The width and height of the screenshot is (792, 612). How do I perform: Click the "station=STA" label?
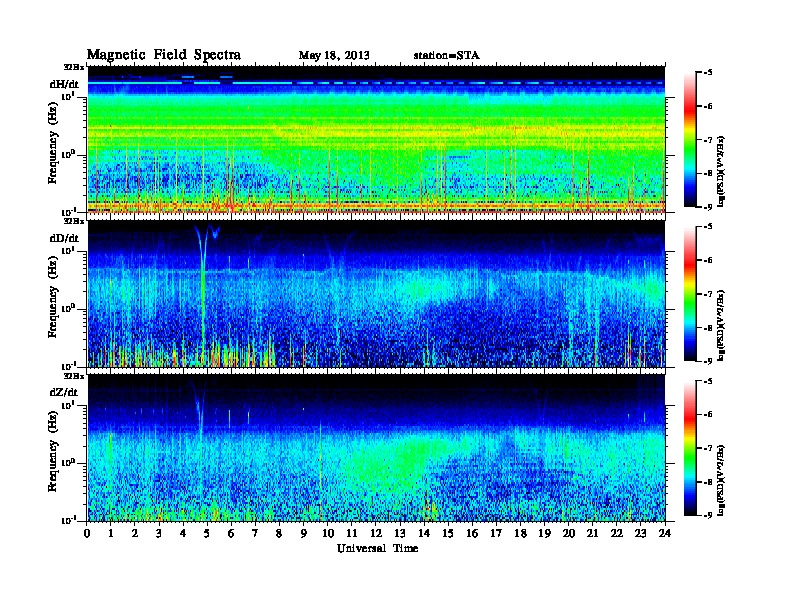coord(446,55)
